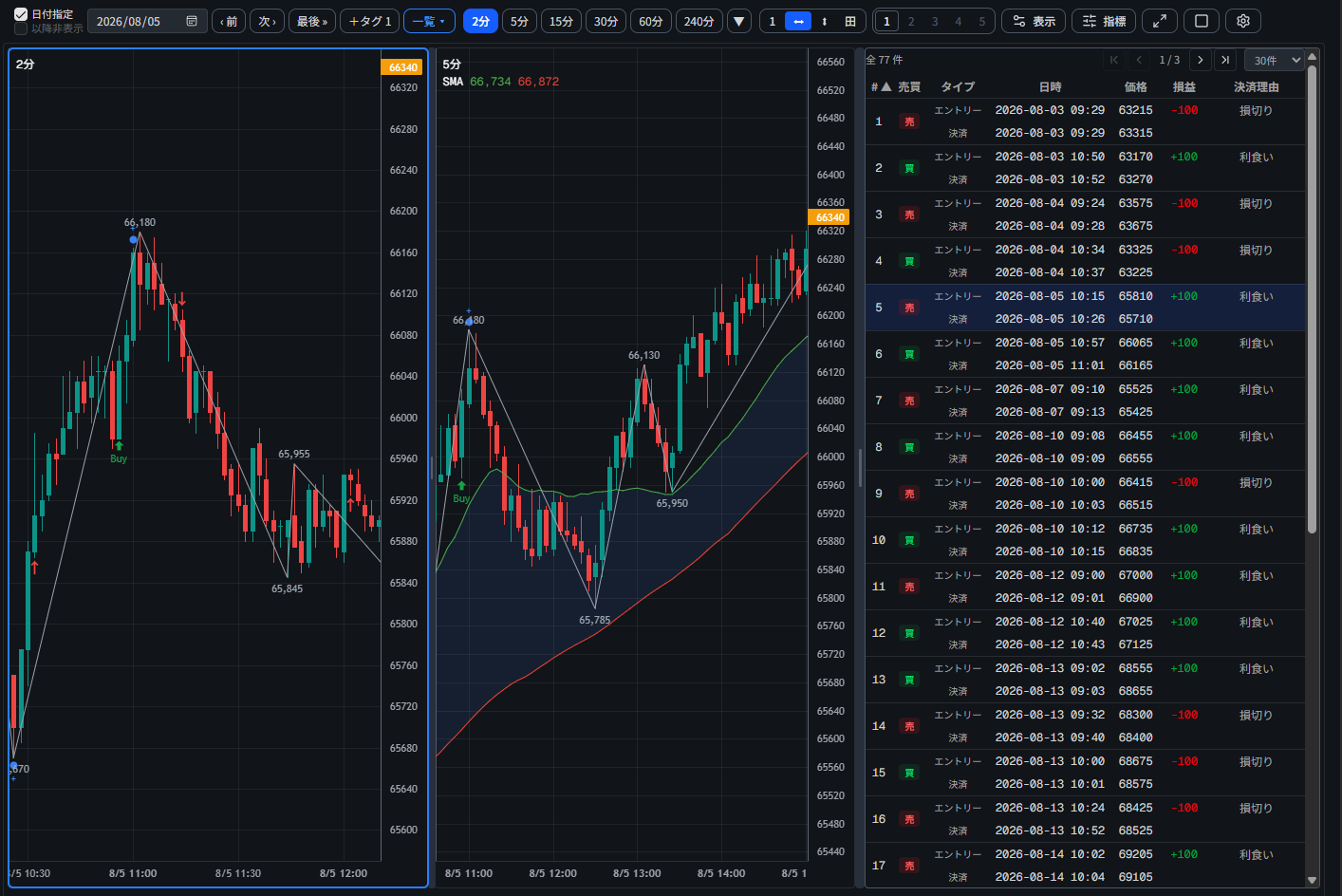The width and height of the screenshot is (1342, 896).
Task: Select the vertical split layout icon
Action: (x=824, y=21)
